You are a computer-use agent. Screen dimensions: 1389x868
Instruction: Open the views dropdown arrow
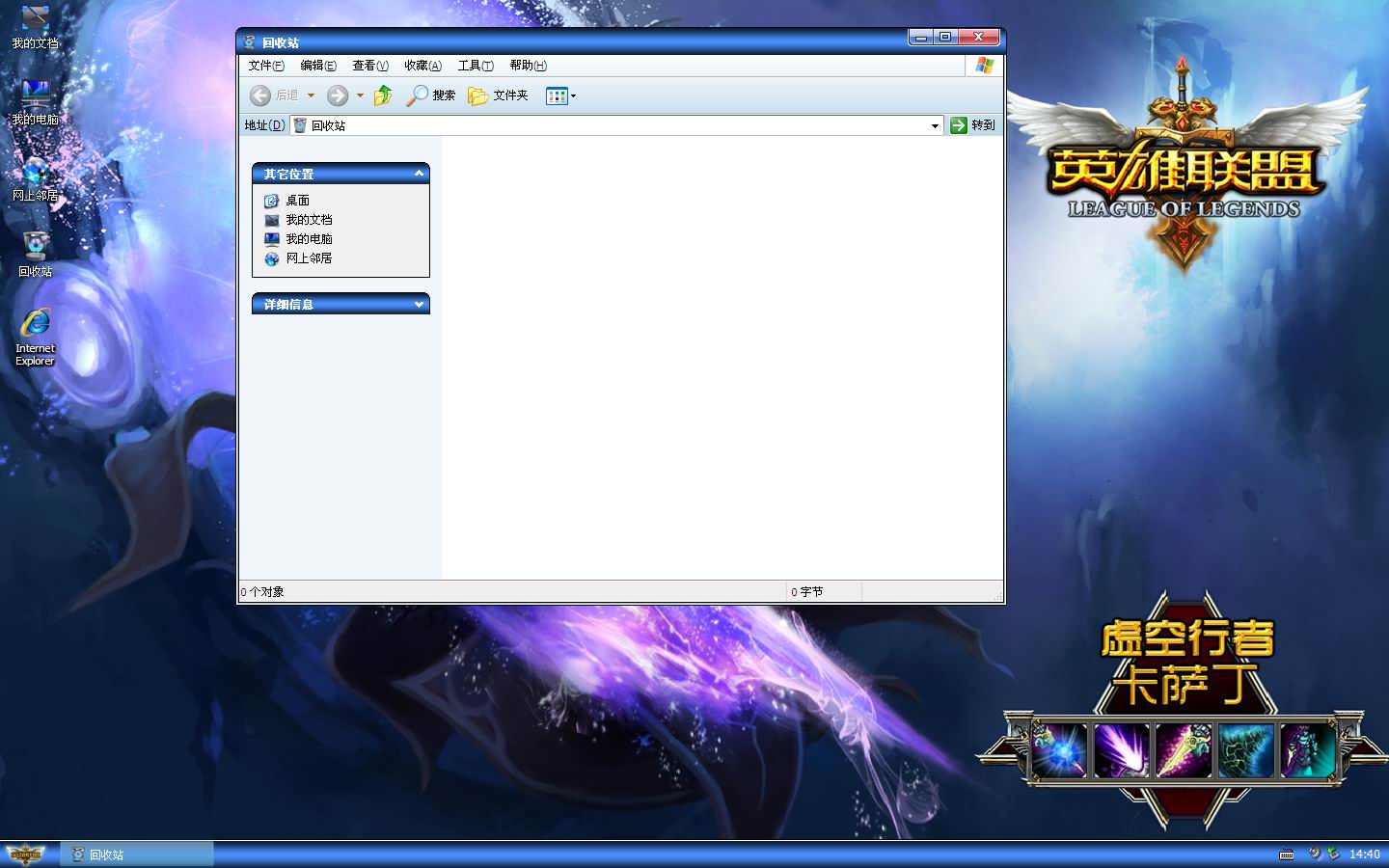[573, 95]
